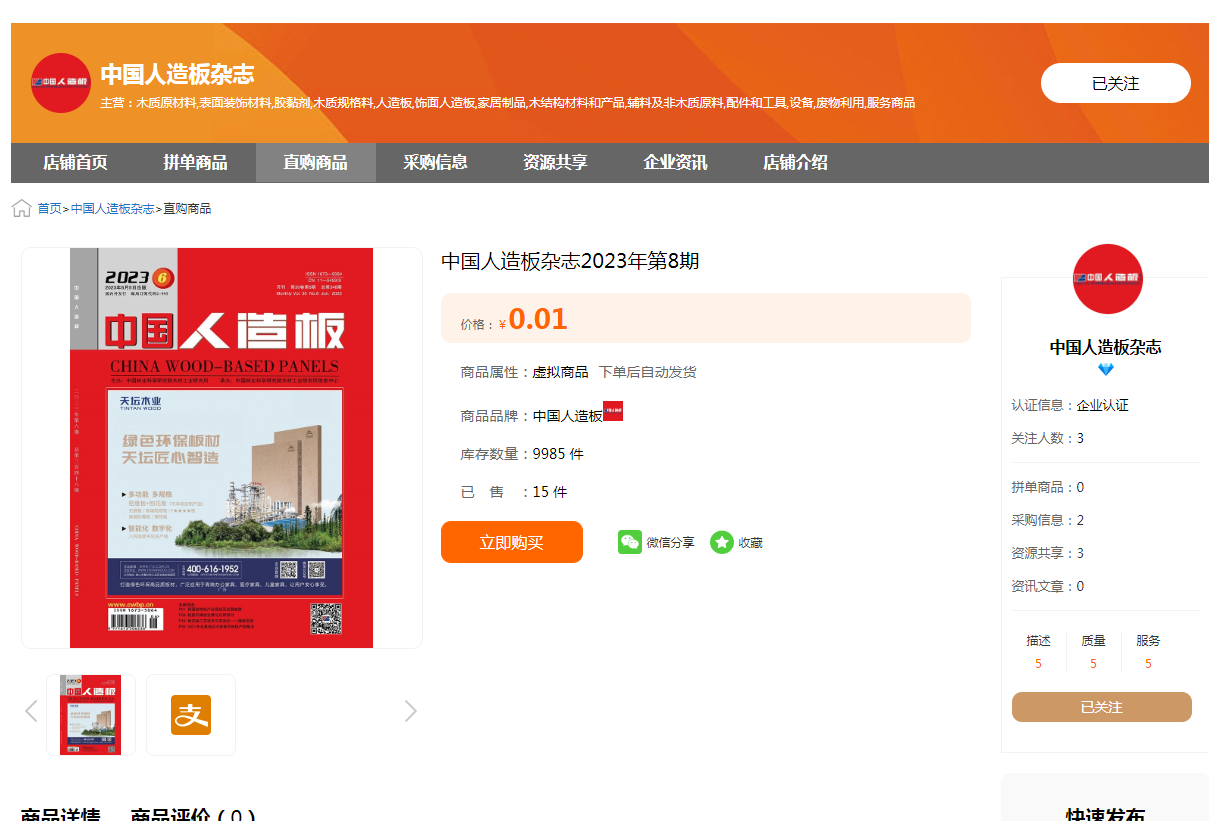Click the 中国人造板 brand name link
Image resolution: width=1209 pixels, height=821 pixels.
[x=567, y=416]
